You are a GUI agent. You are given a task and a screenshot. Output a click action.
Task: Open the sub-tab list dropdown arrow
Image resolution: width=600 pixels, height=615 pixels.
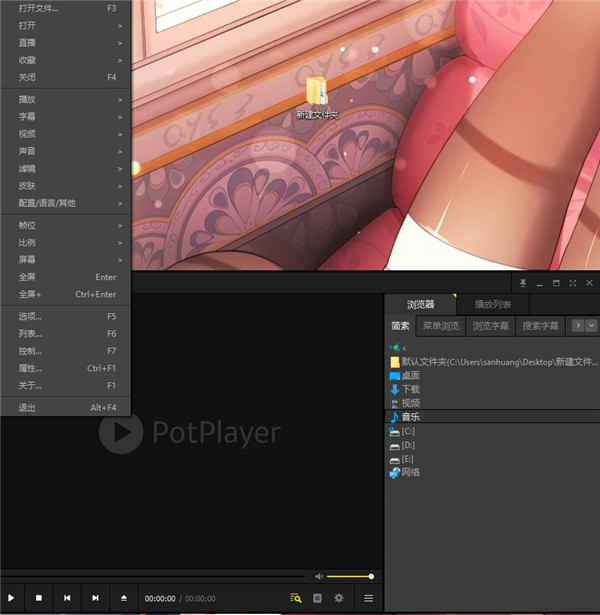coord(591,326)
